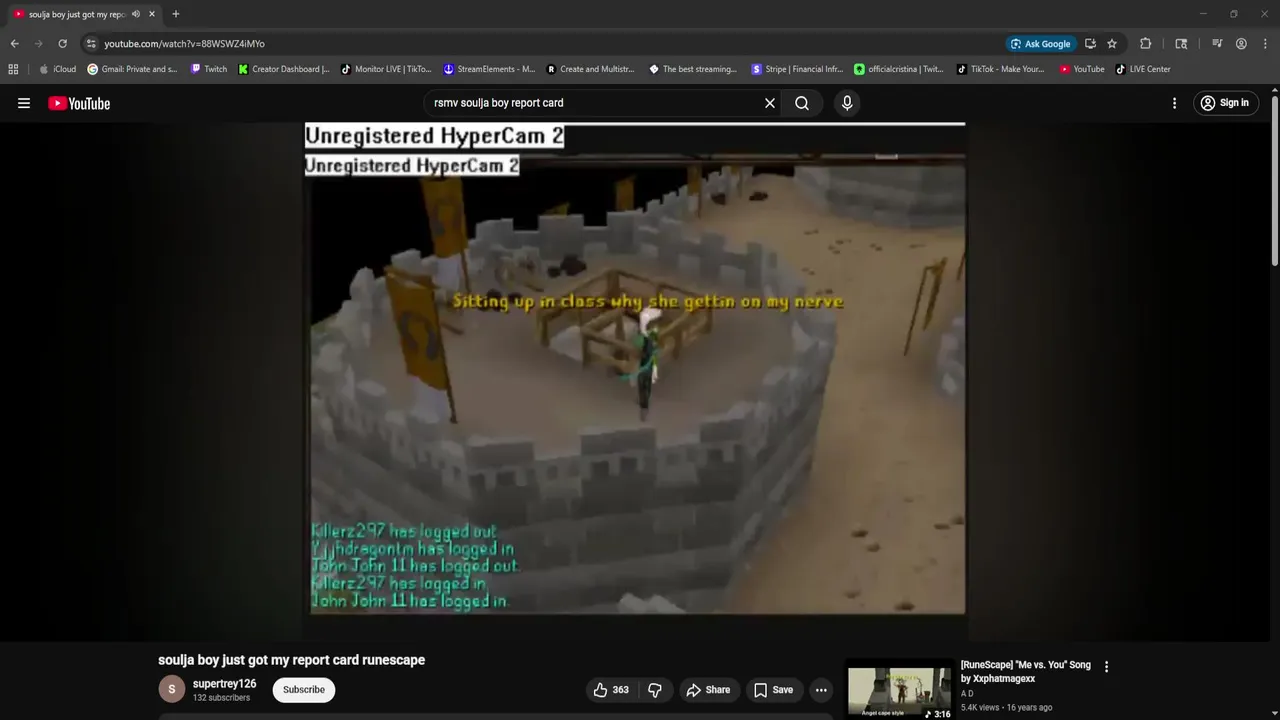Open Stripe Financial Infrastructure bookmark
The image size is (1280, 720).
(x=797, y=69)
